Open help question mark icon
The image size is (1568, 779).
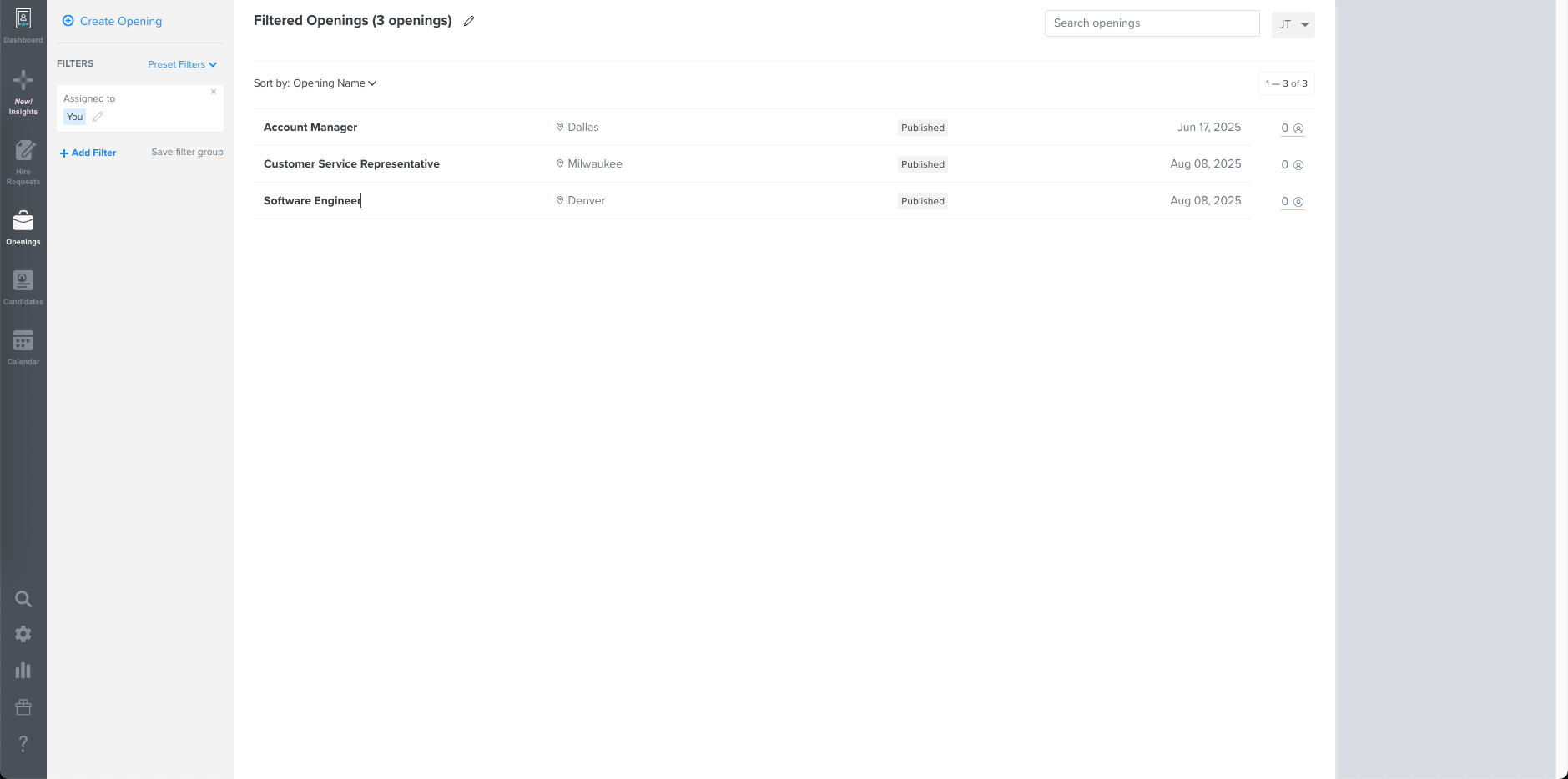tap(23, 744)
